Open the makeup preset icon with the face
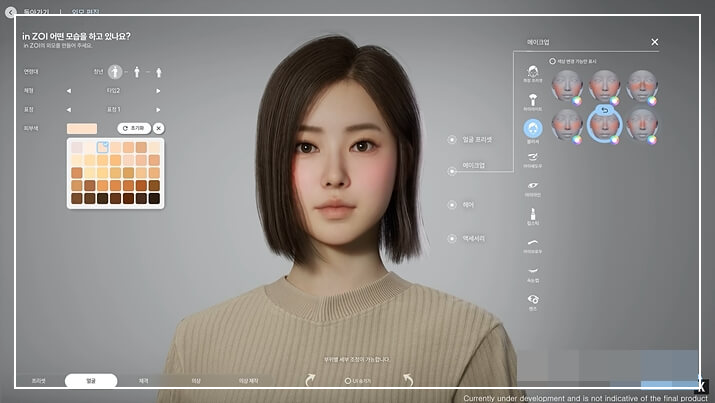 (533, 73)
